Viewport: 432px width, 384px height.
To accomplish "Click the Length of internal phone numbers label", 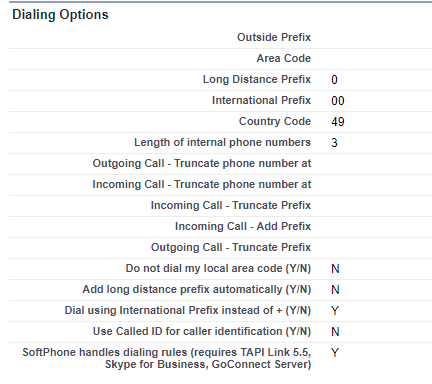I will coord(222,142).
